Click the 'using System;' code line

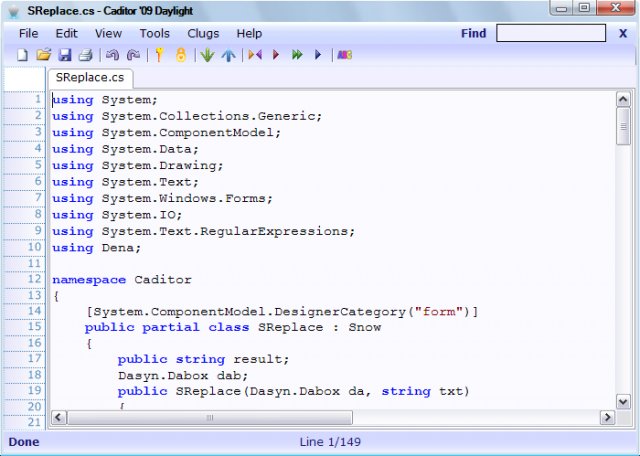pos(105,100)
